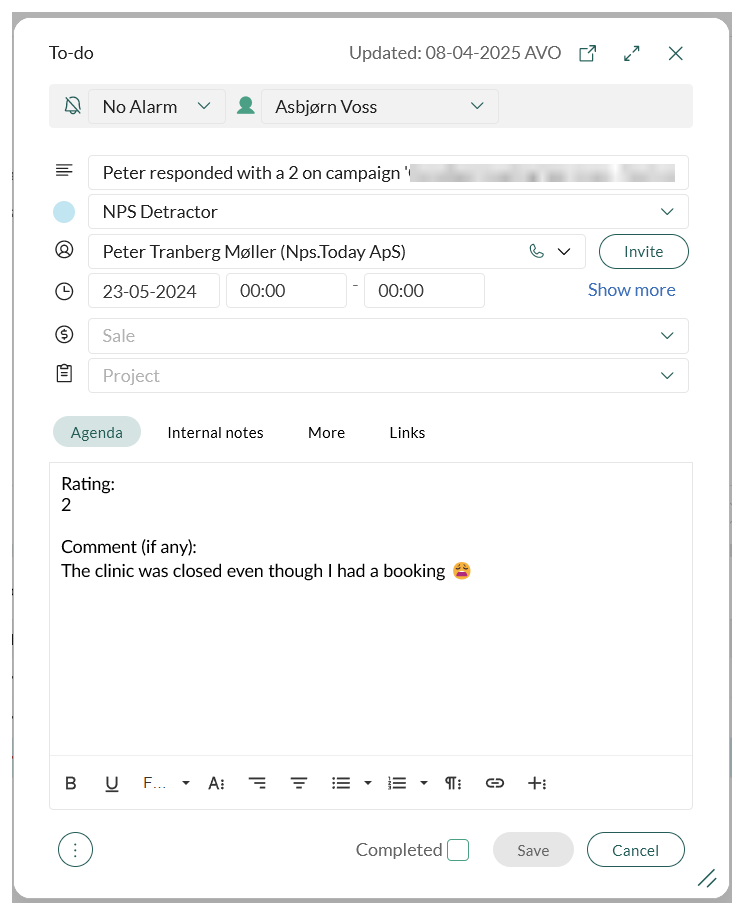Image resolution: width=741 pixels, height=912 pixels.
Task: Expand the No Alarm dropdown
Action: [x=156, y=106]
